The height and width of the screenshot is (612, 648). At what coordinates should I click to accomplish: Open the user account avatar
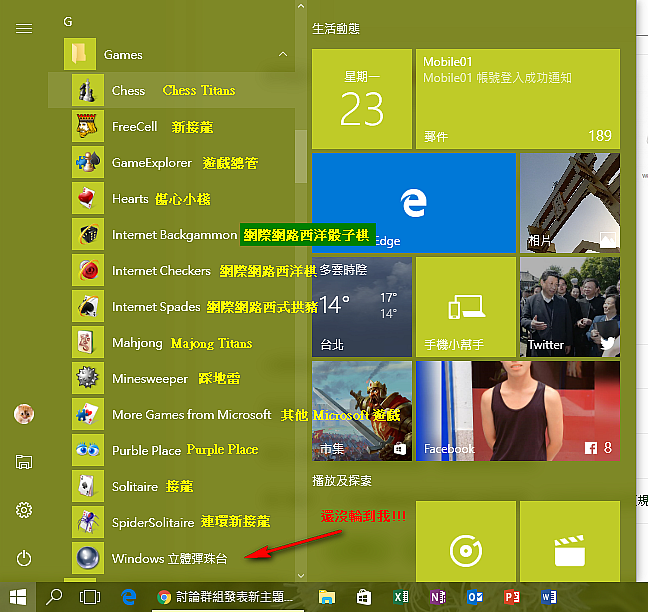[x=24, y=414]
